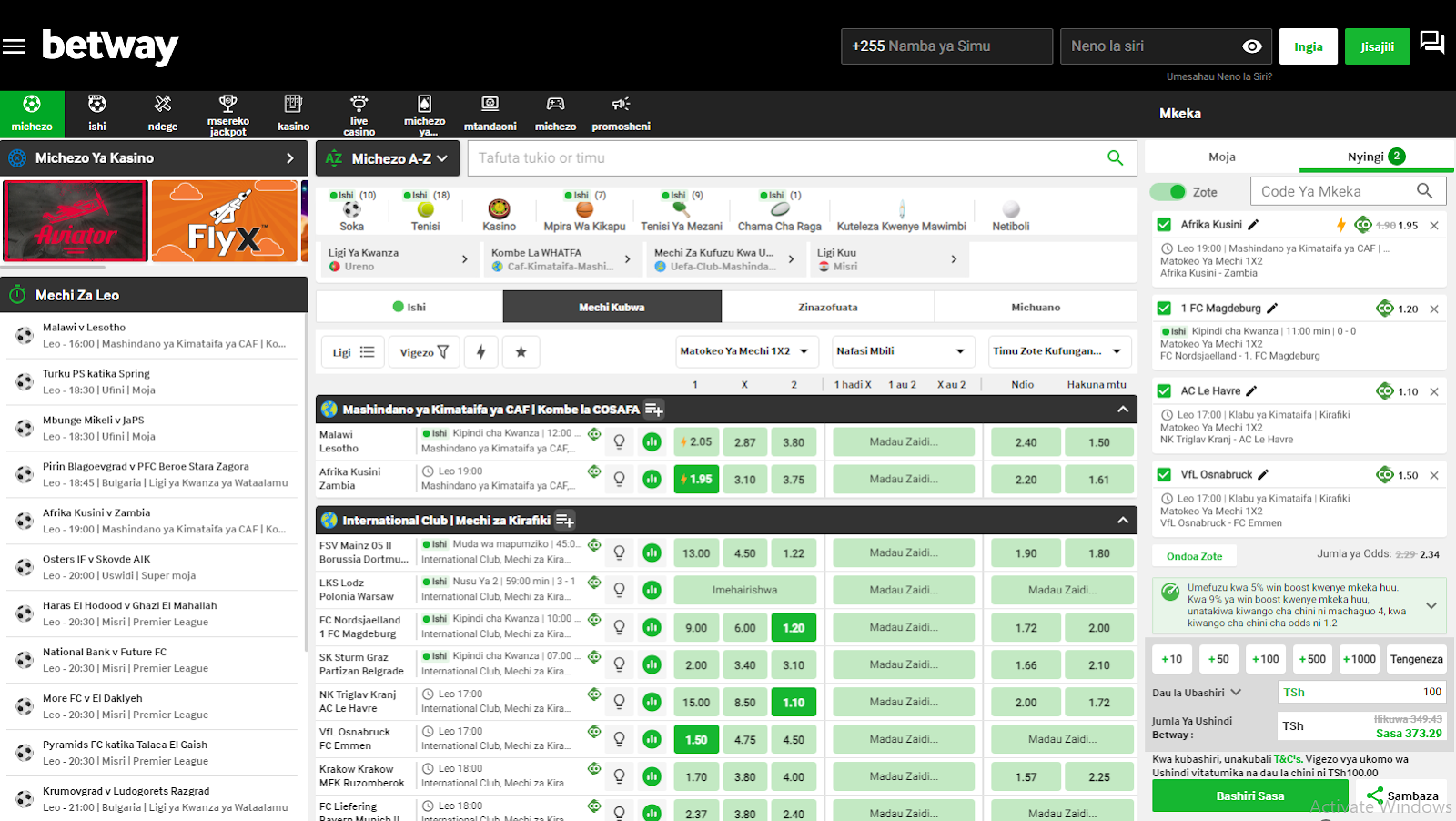Screen dimensions: 1456x821
Task: Collapse Mashindano ya CAF league section
Action: (x=1123, y=410)
